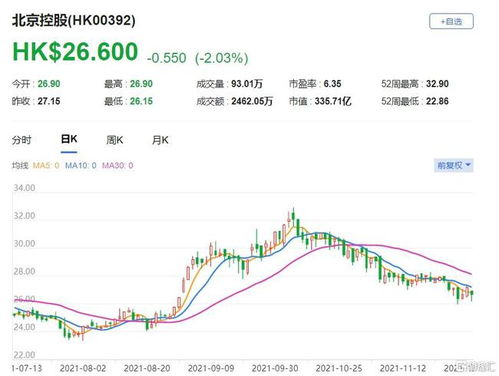This screenshot has width=499, height=376.
Task: Click the 2021-08-02 date axis marker
Action: 83,368
